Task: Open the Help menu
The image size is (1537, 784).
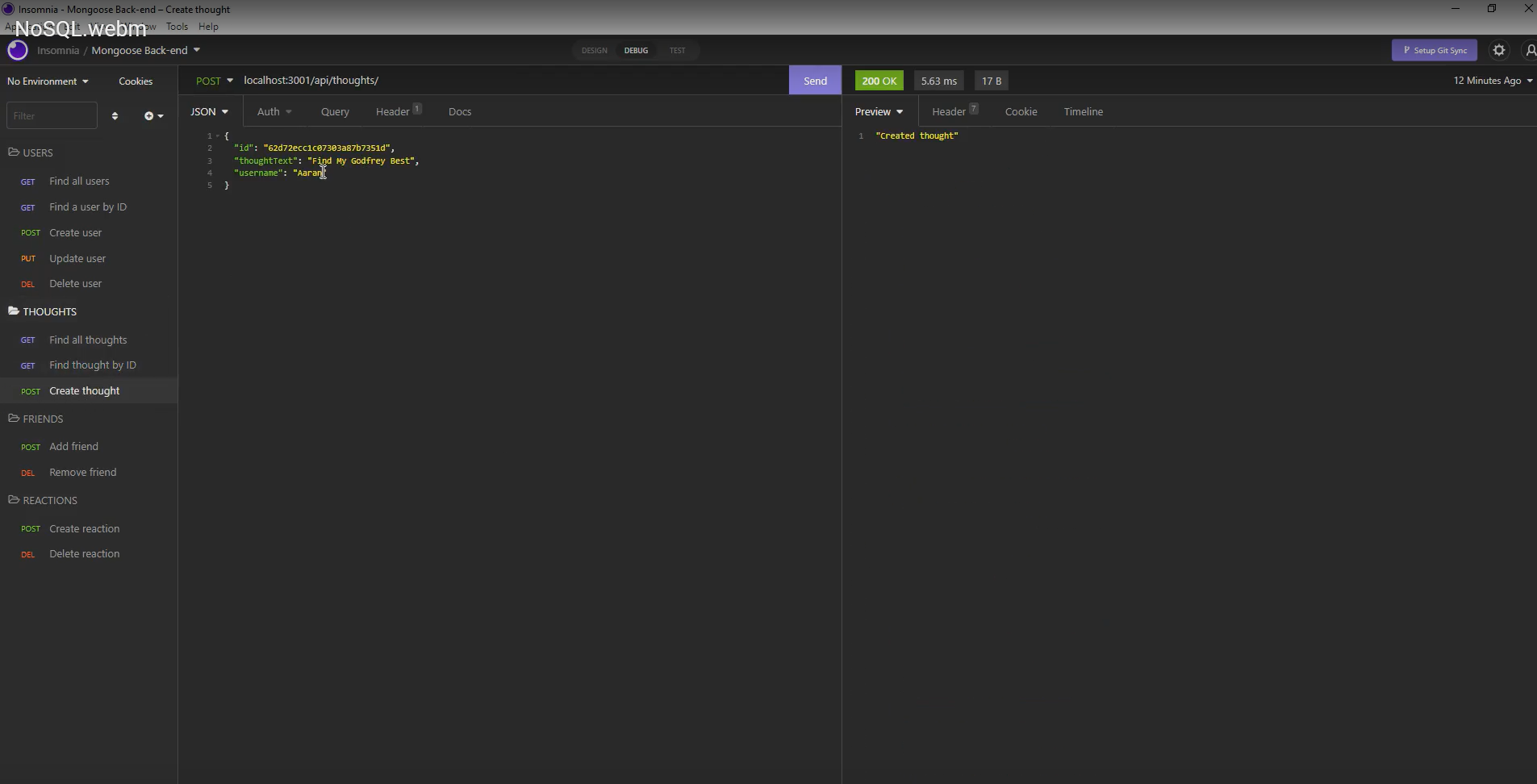Action: click(x=208, y=27)
